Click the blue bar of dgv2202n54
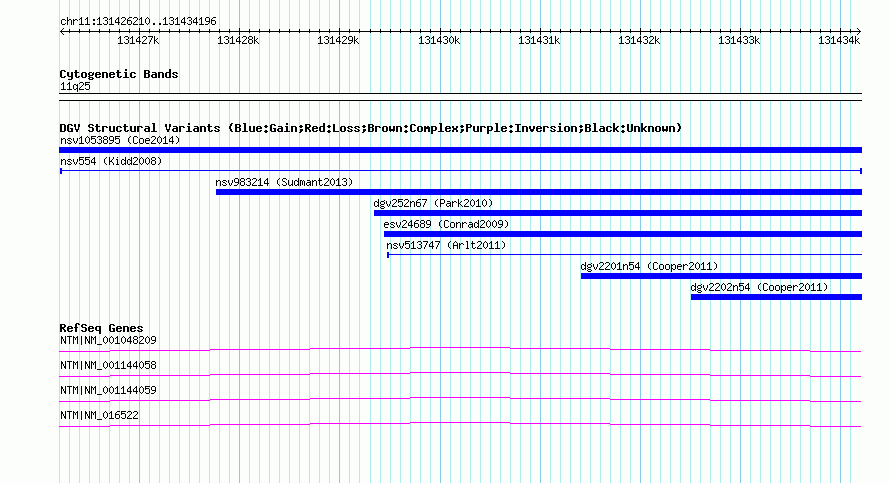The image size is (890, 483). pyautogui.click(x=776, y=297)
